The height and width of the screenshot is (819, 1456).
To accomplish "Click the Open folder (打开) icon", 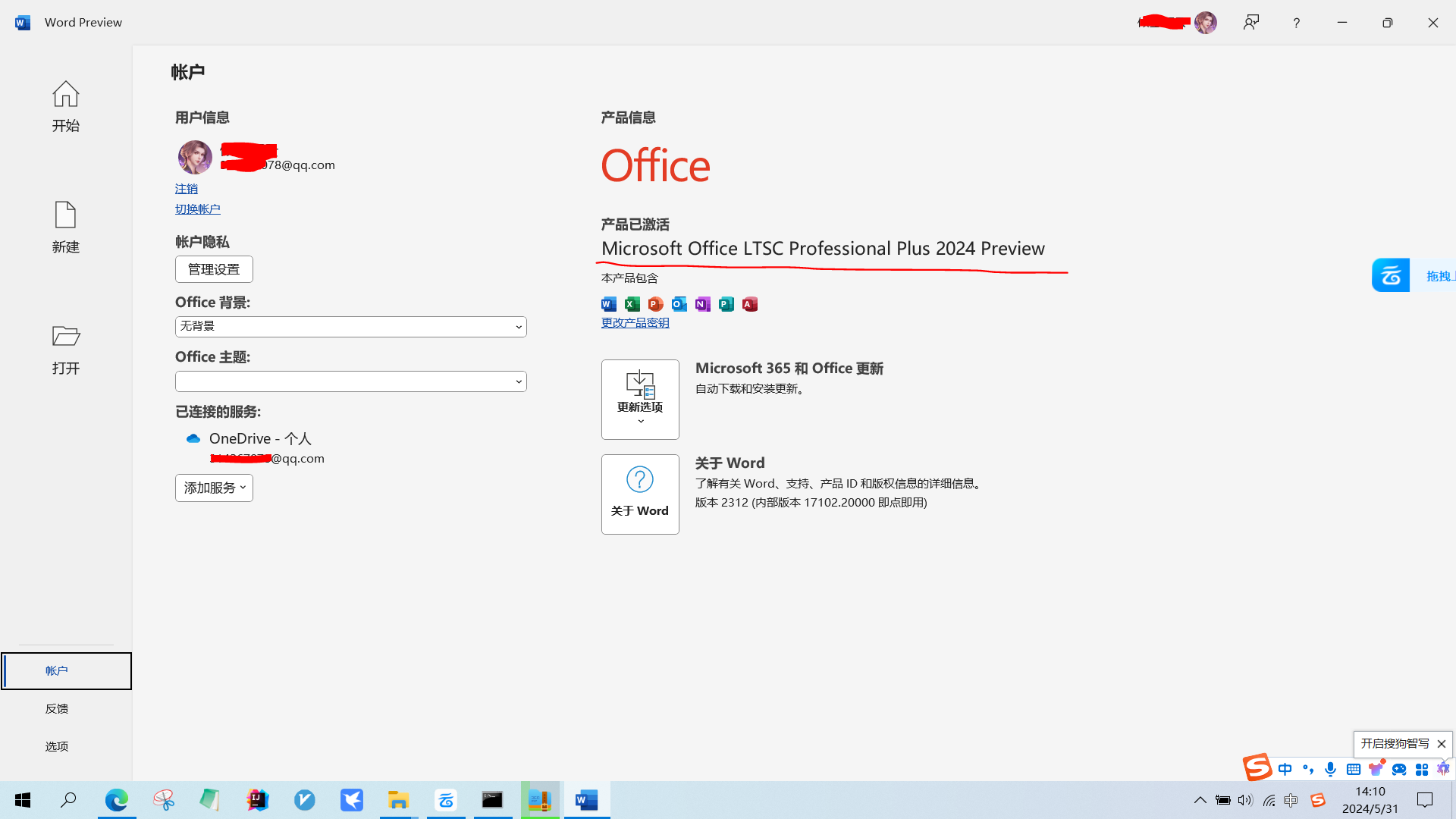I will [65, 336].
